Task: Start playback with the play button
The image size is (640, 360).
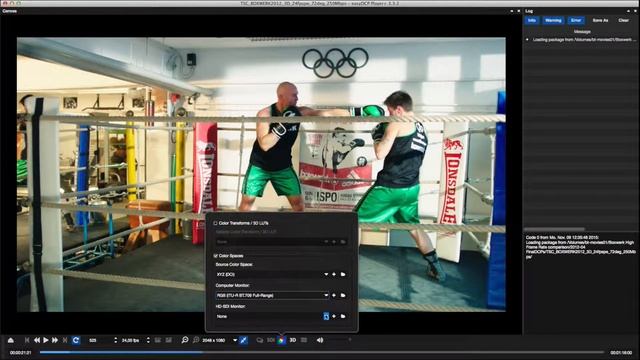Action: 46,340
